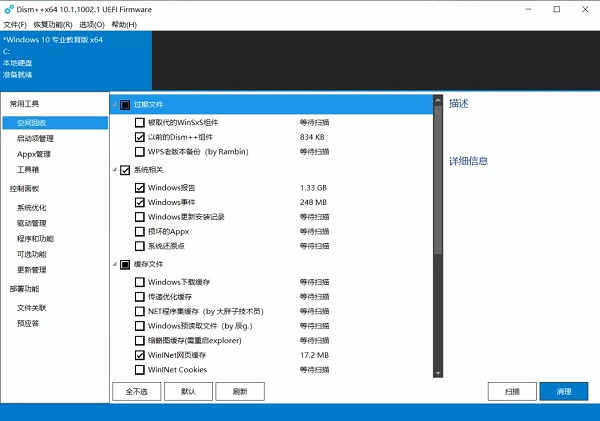
Task: Minimize the Dism++ window
Action: [528, 9]
